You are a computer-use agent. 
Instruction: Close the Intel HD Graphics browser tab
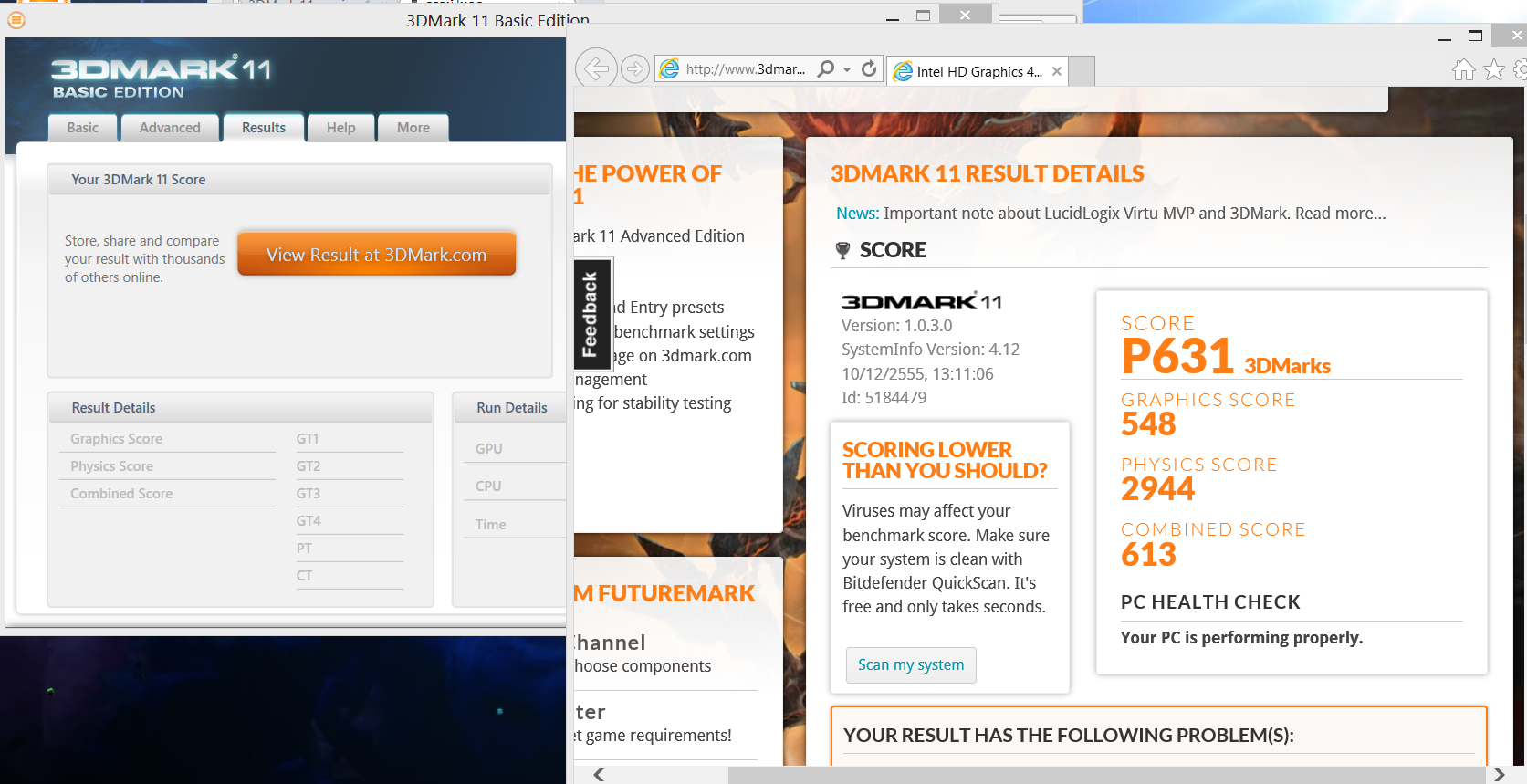1057,71
